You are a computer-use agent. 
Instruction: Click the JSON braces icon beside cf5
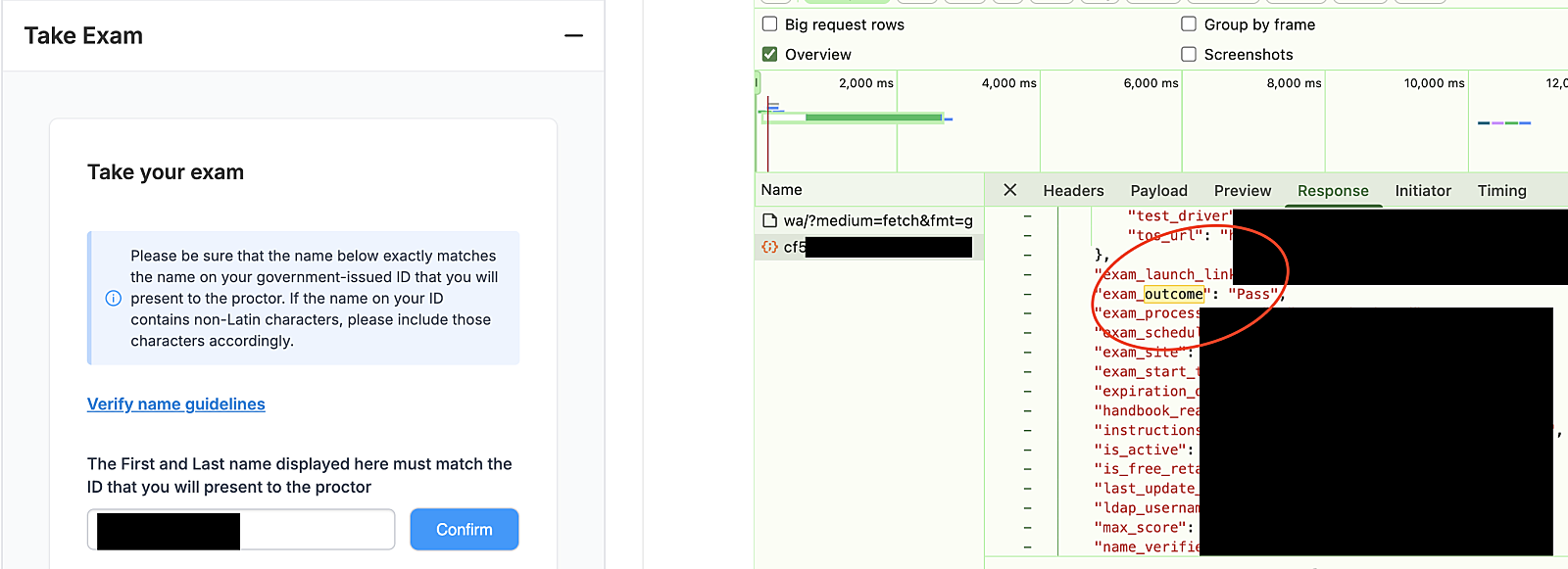coord(770,248)
